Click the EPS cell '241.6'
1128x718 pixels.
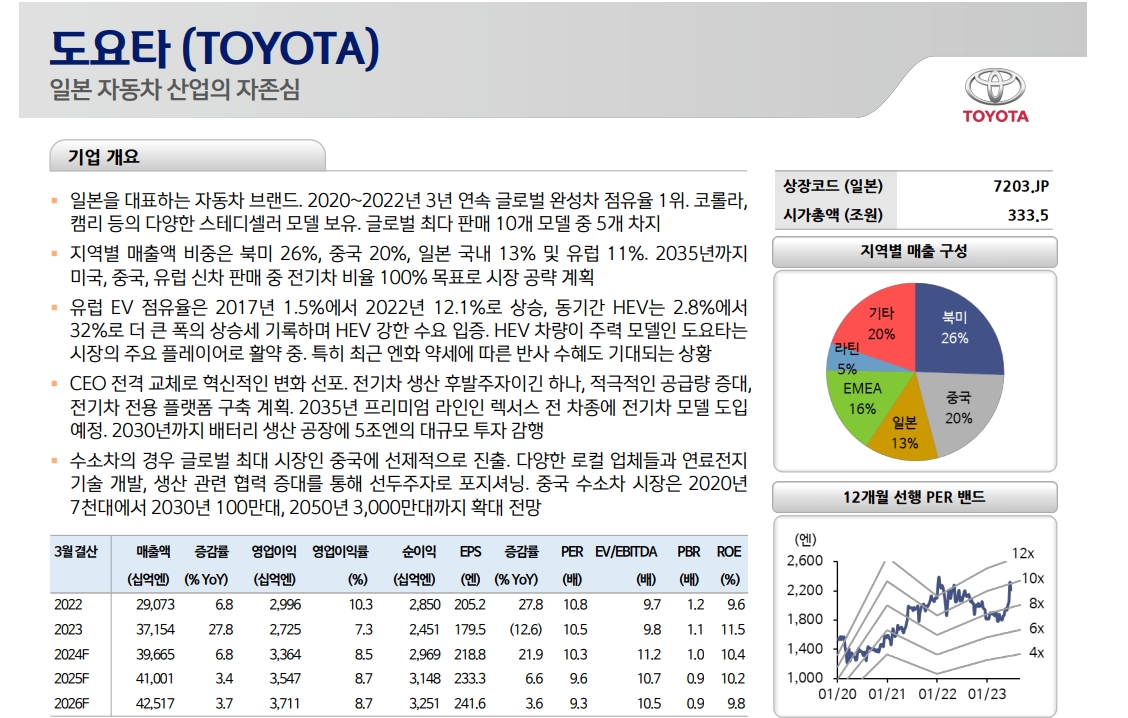pyautogui.click(x=470, y=704)
